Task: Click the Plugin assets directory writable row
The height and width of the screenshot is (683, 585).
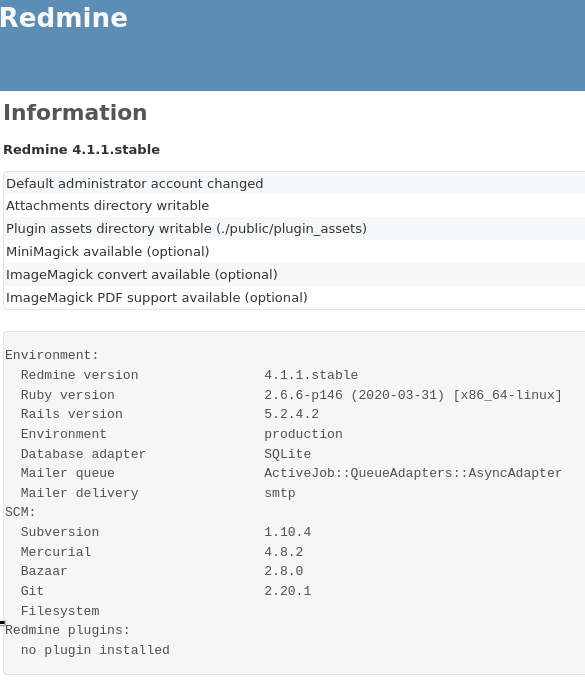Action: pos(294,229)
